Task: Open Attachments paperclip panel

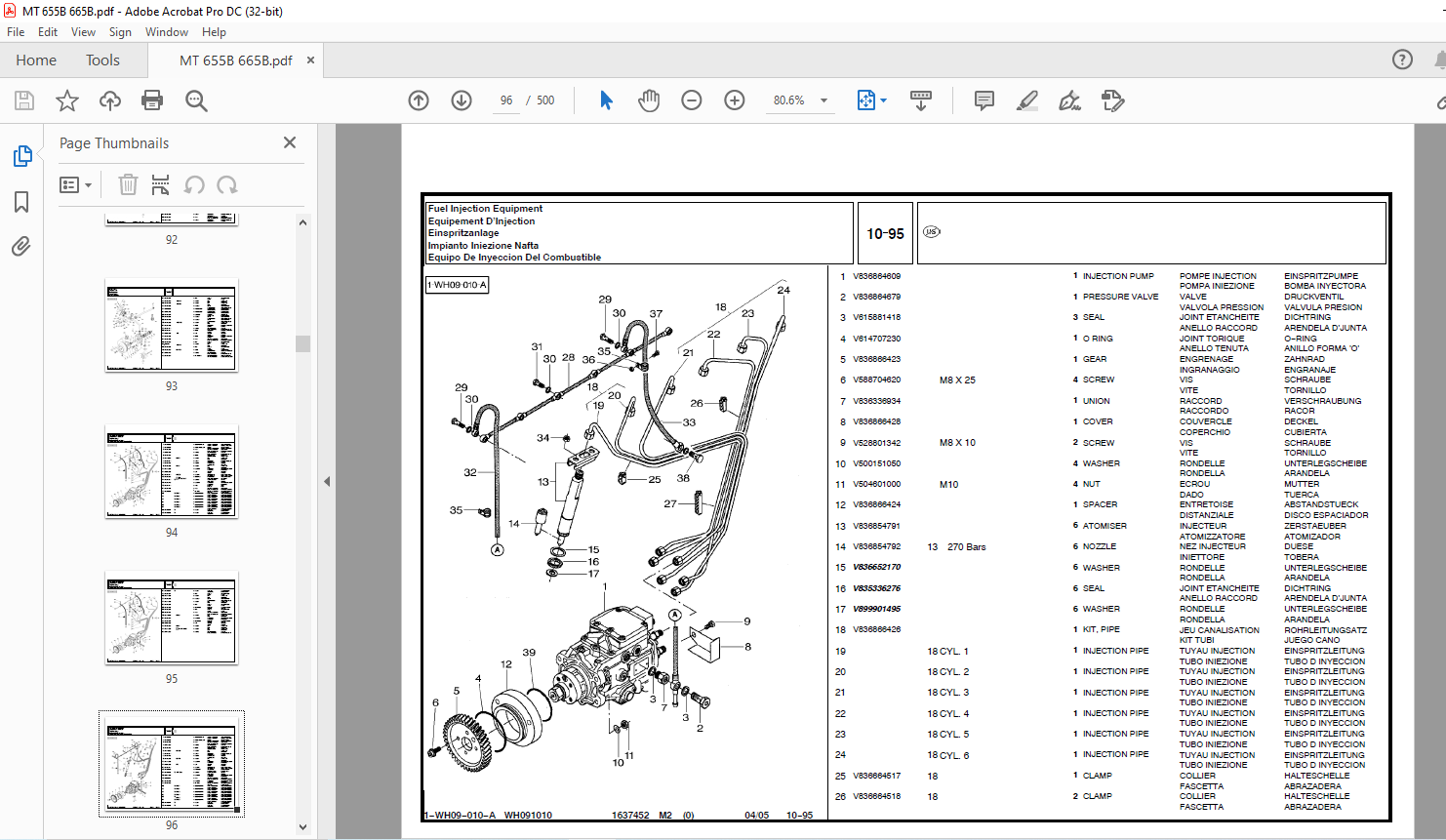Action: coord(21,247)
